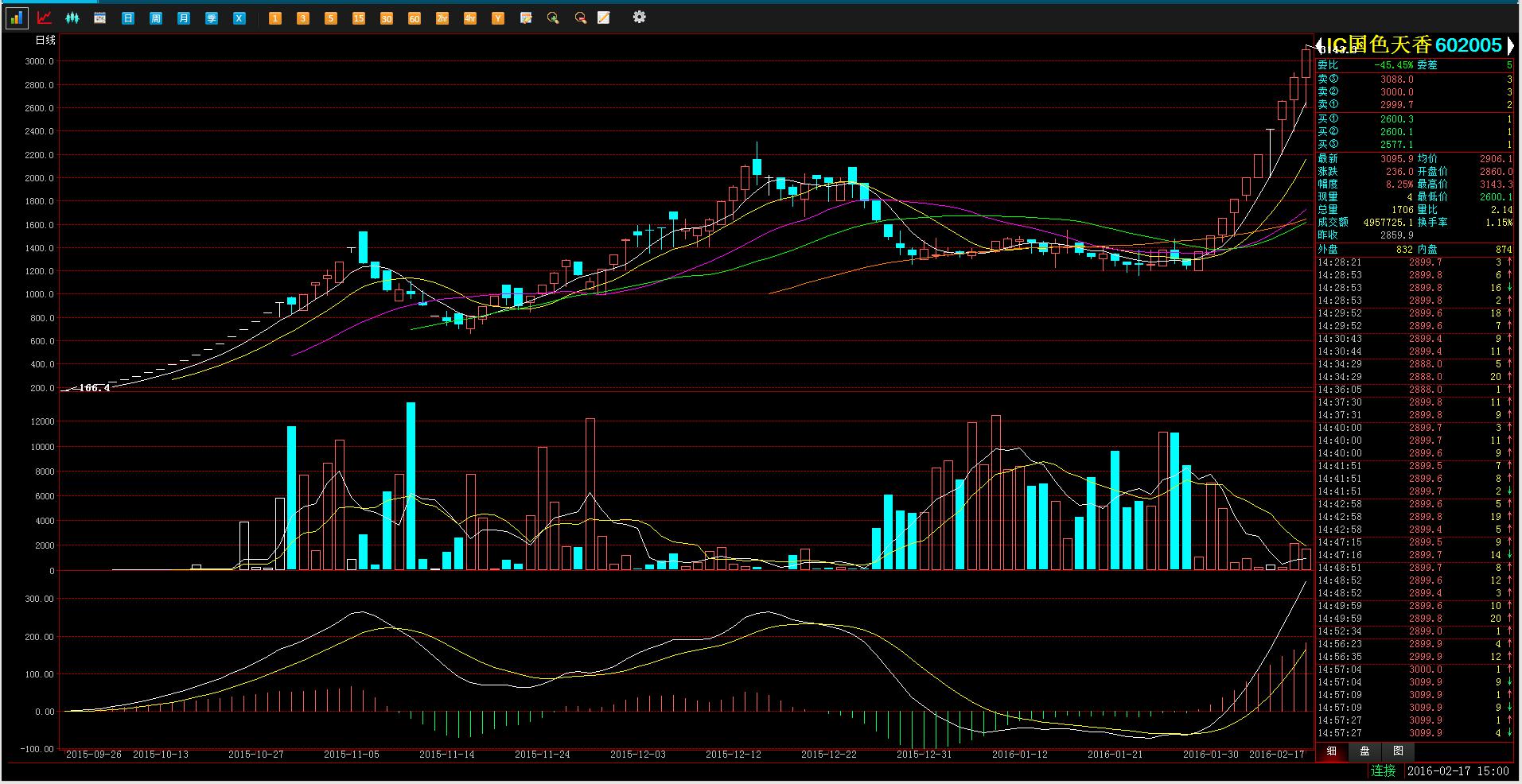Select the 5-minute period icon
This screenshot has height=784, width=1522.
pos(331,18)
